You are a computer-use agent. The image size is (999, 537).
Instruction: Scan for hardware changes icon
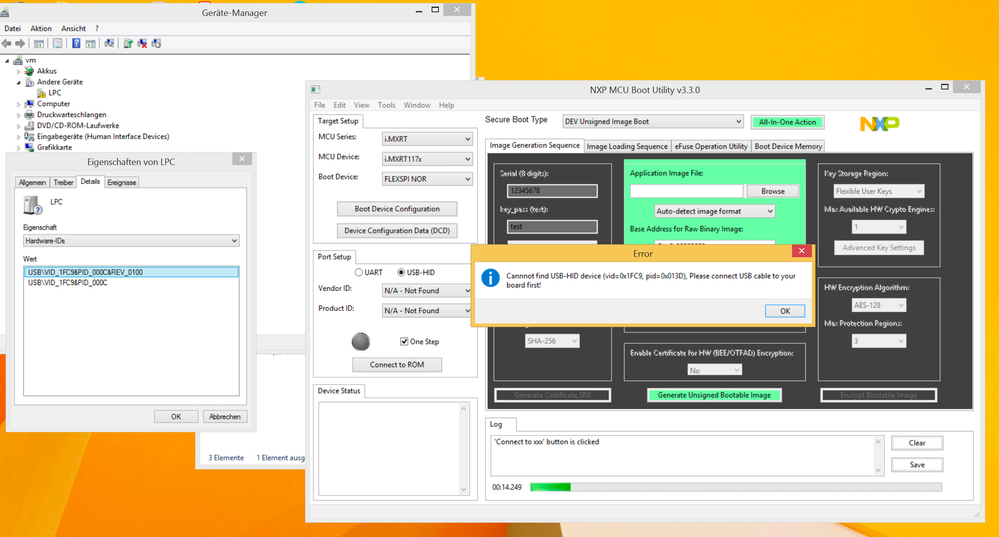coord(110,43)
